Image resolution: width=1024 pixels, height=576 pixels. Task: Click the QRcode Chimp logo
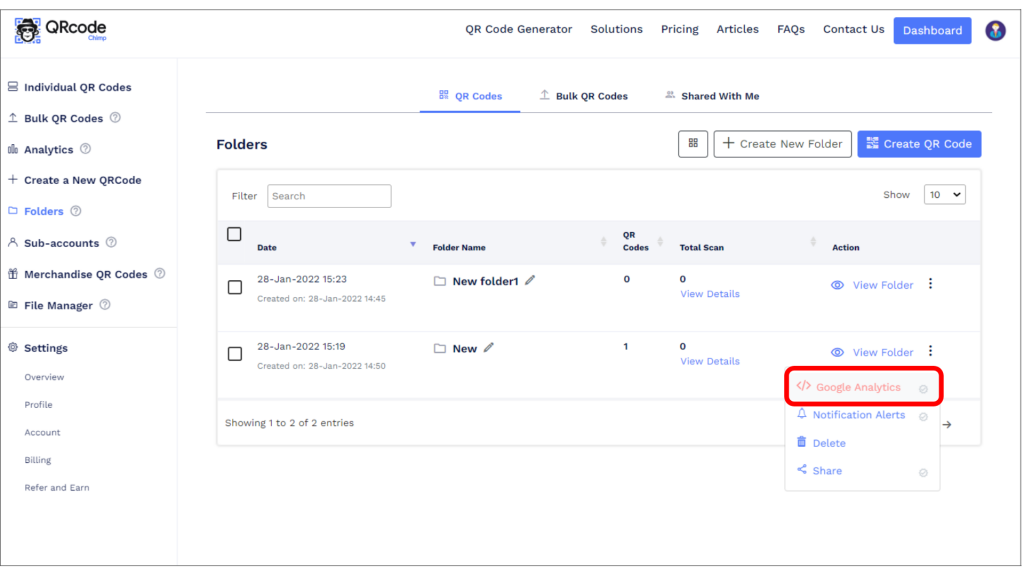61,30
